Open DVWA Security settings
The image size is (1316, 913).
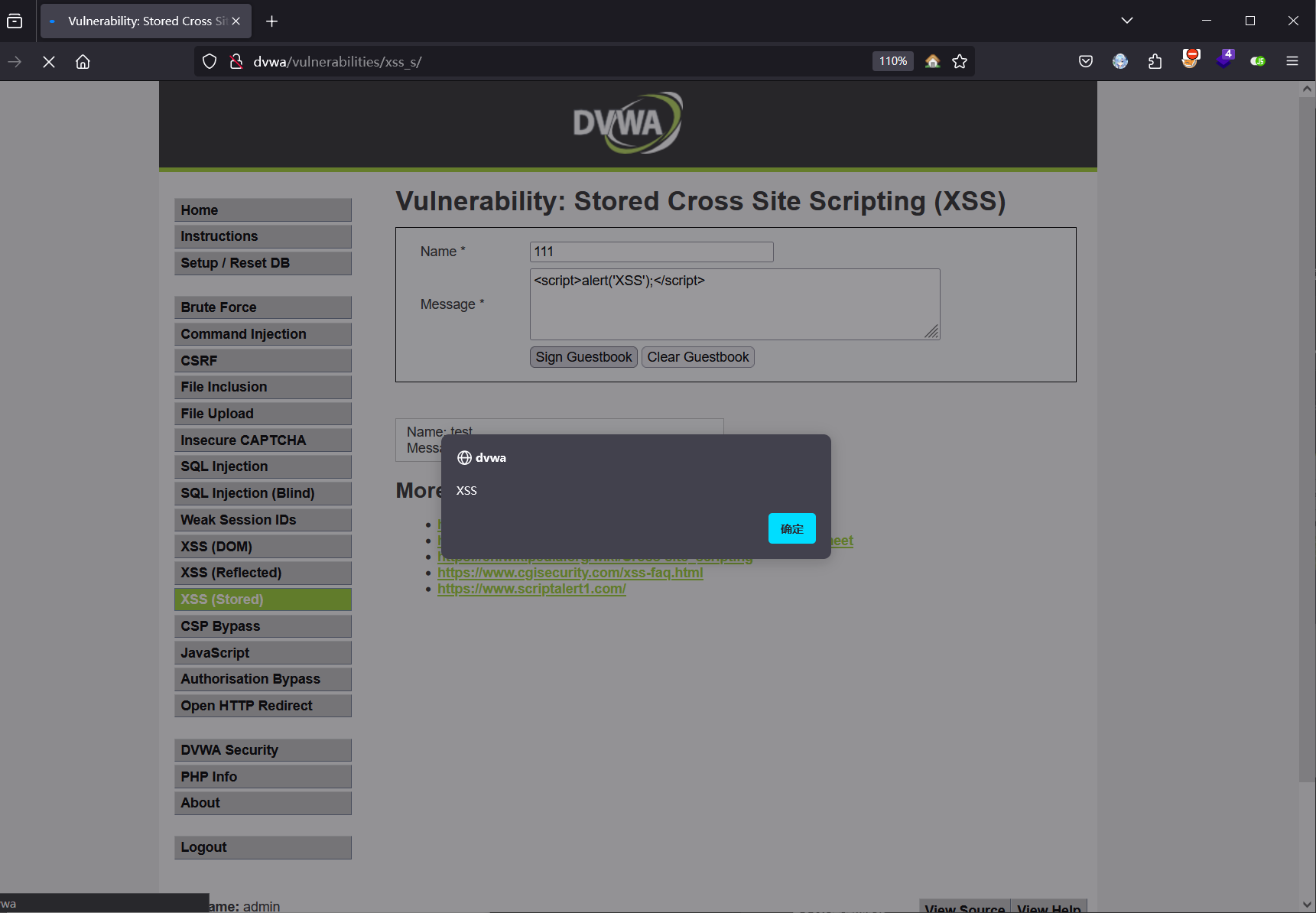tap(263, 750)
